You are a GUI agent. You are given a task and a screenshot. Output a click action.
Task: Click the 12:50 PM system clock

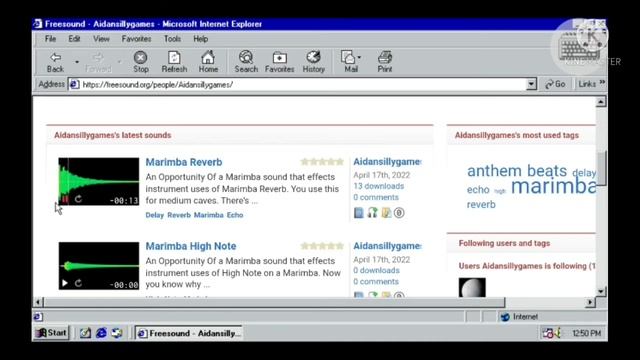pos(587,333)
